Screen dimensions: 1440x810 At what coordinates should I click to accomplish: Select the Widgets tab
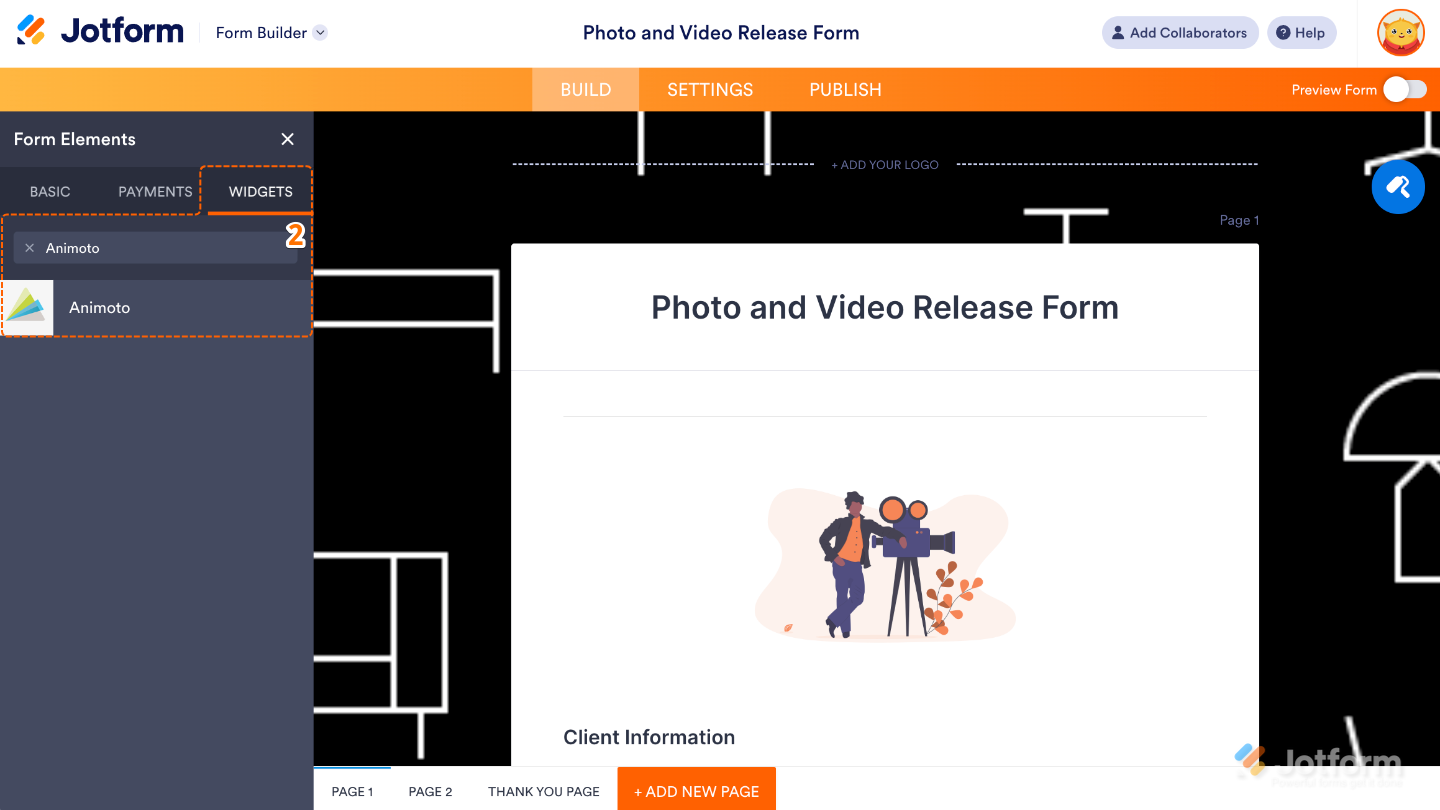(260, 192)
